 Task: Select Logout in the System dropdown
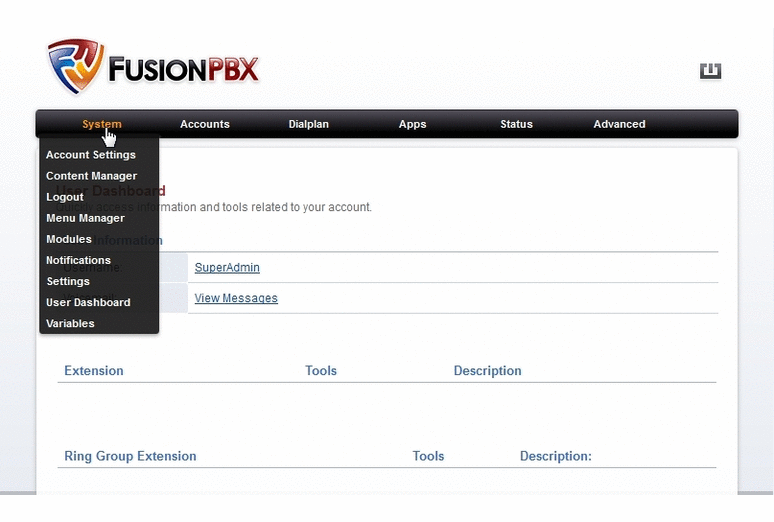click(x=65, y=197)
